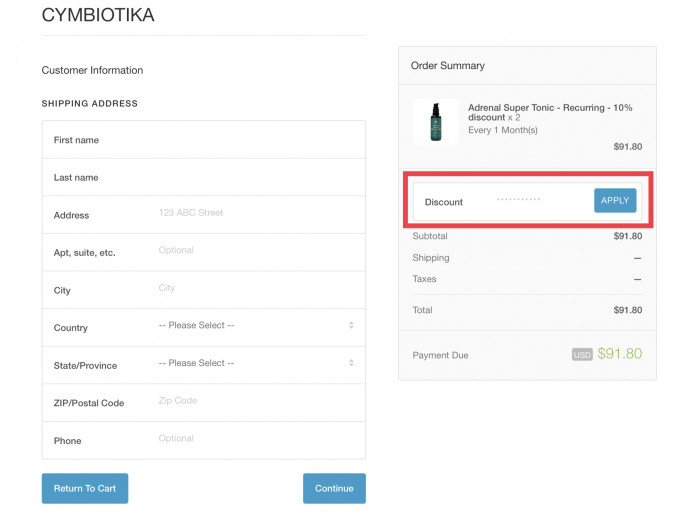Focus the Last name input field
Image resolution: width=700 pixels, height=517 pixels.
(x=204, y=177)
